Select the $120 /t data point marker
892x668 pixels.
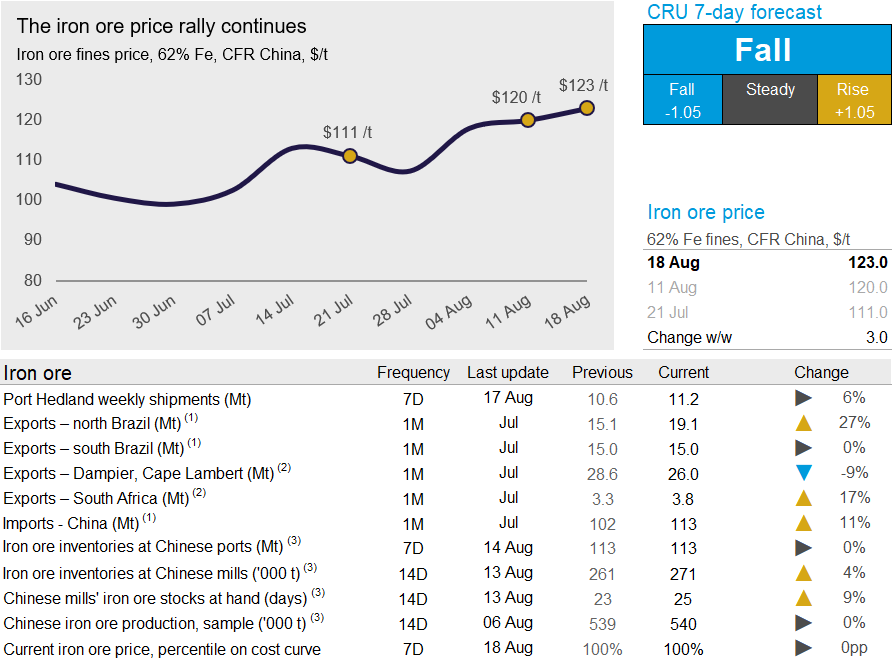pyautogui.click(x=528, y=120)
